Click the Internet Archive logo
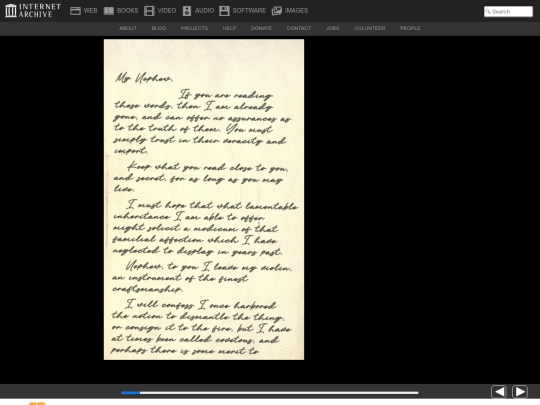The height and width of the screenshot is (405, 540). (33, 11)
